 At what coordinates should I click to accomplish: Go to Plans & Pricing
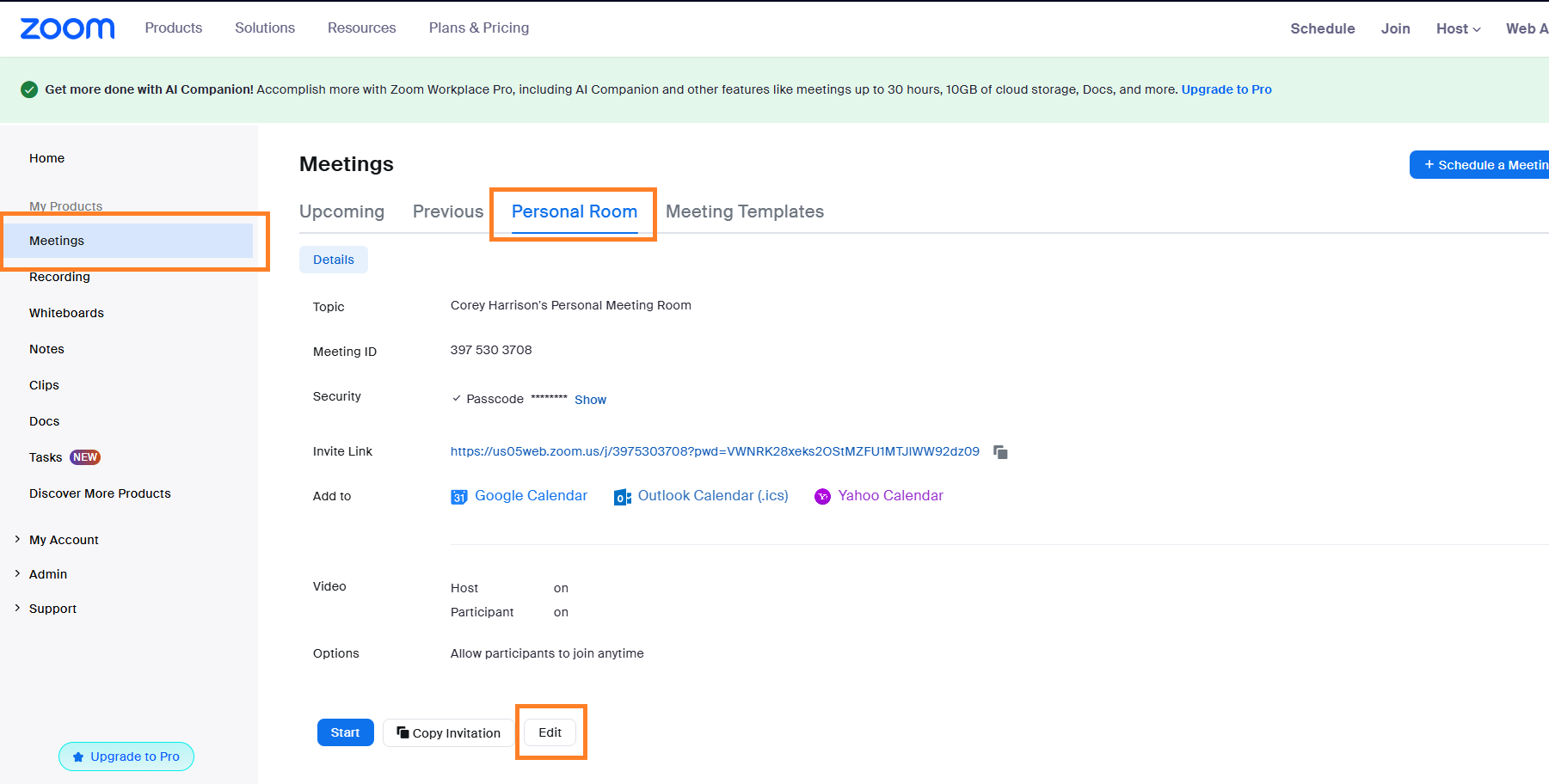tap(479, 28)
